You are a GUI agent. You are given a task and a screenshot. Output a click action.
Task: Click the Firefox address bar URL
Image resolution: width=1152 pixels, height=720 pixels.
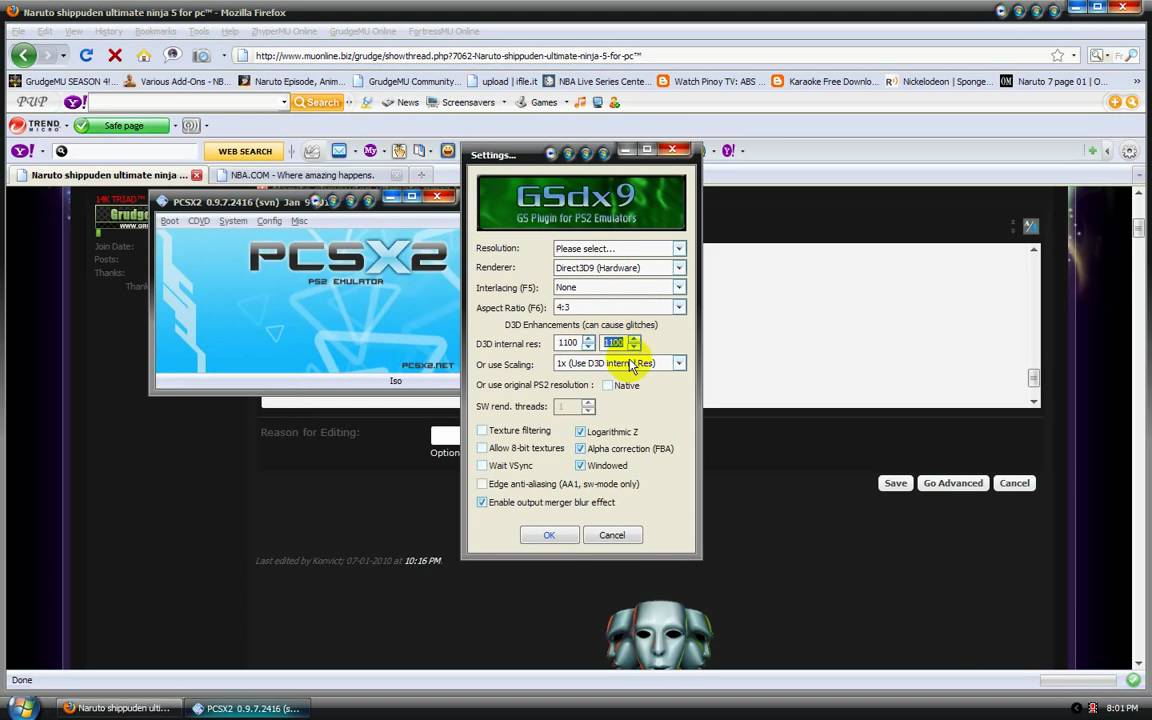pos(448,56)
